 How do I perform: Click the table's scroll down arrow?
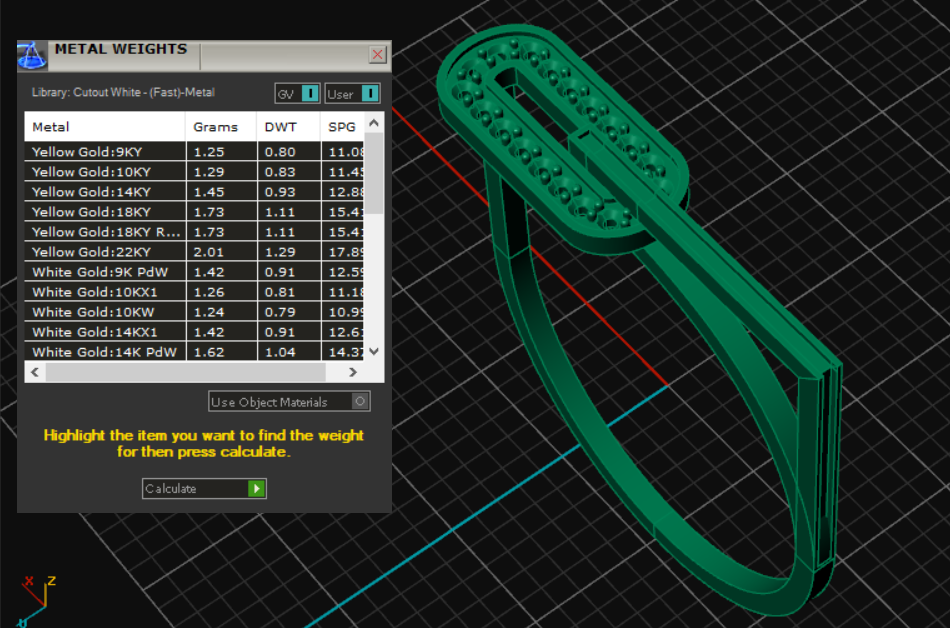[374, 351]
